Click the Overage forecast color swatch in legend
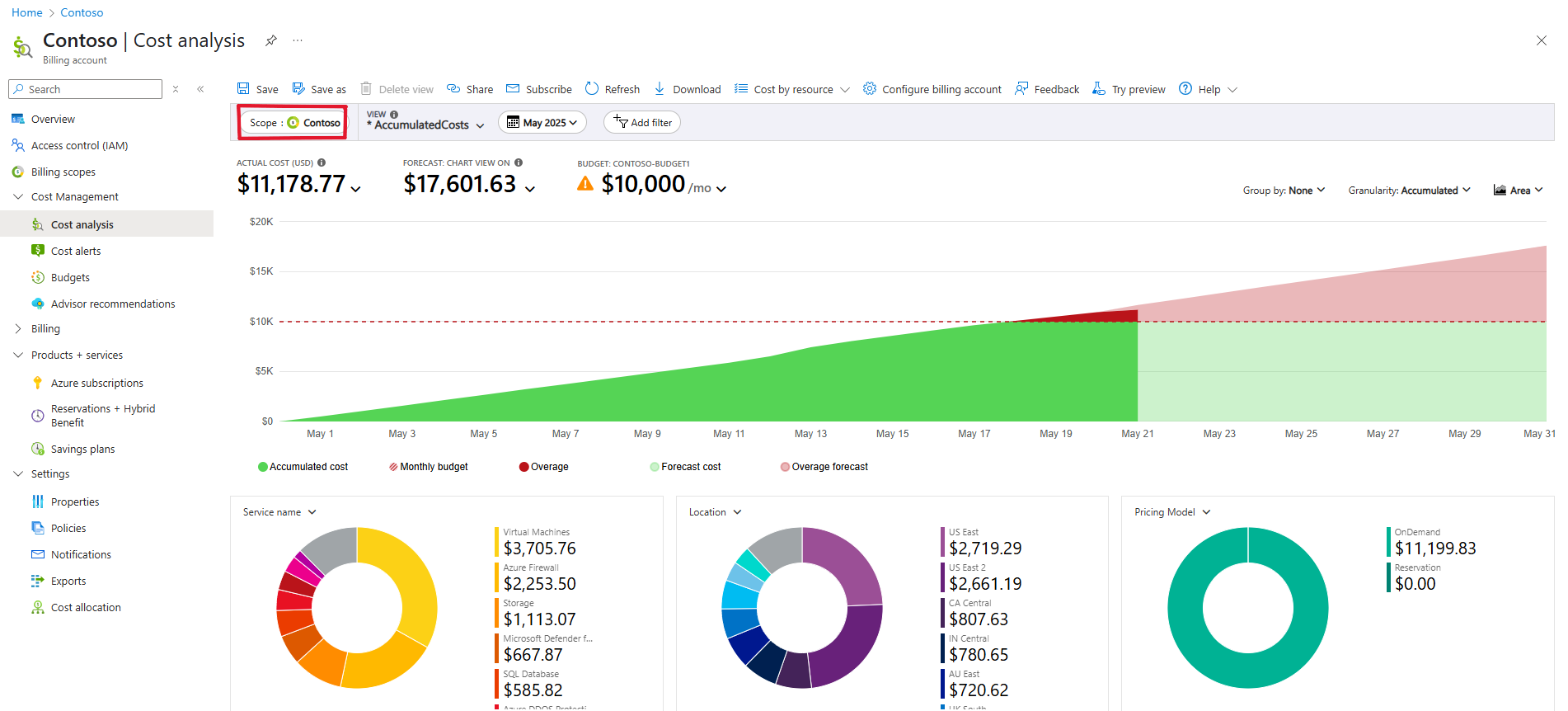This screenshot has height=711, width=1568. coord(785,467)
